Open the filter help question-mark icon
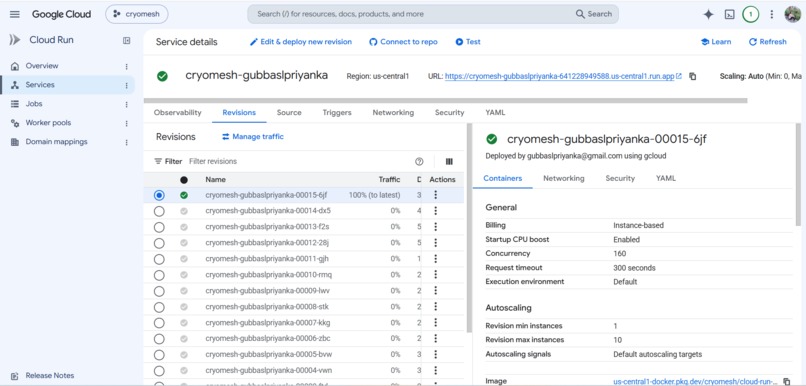 pos(419,161)
